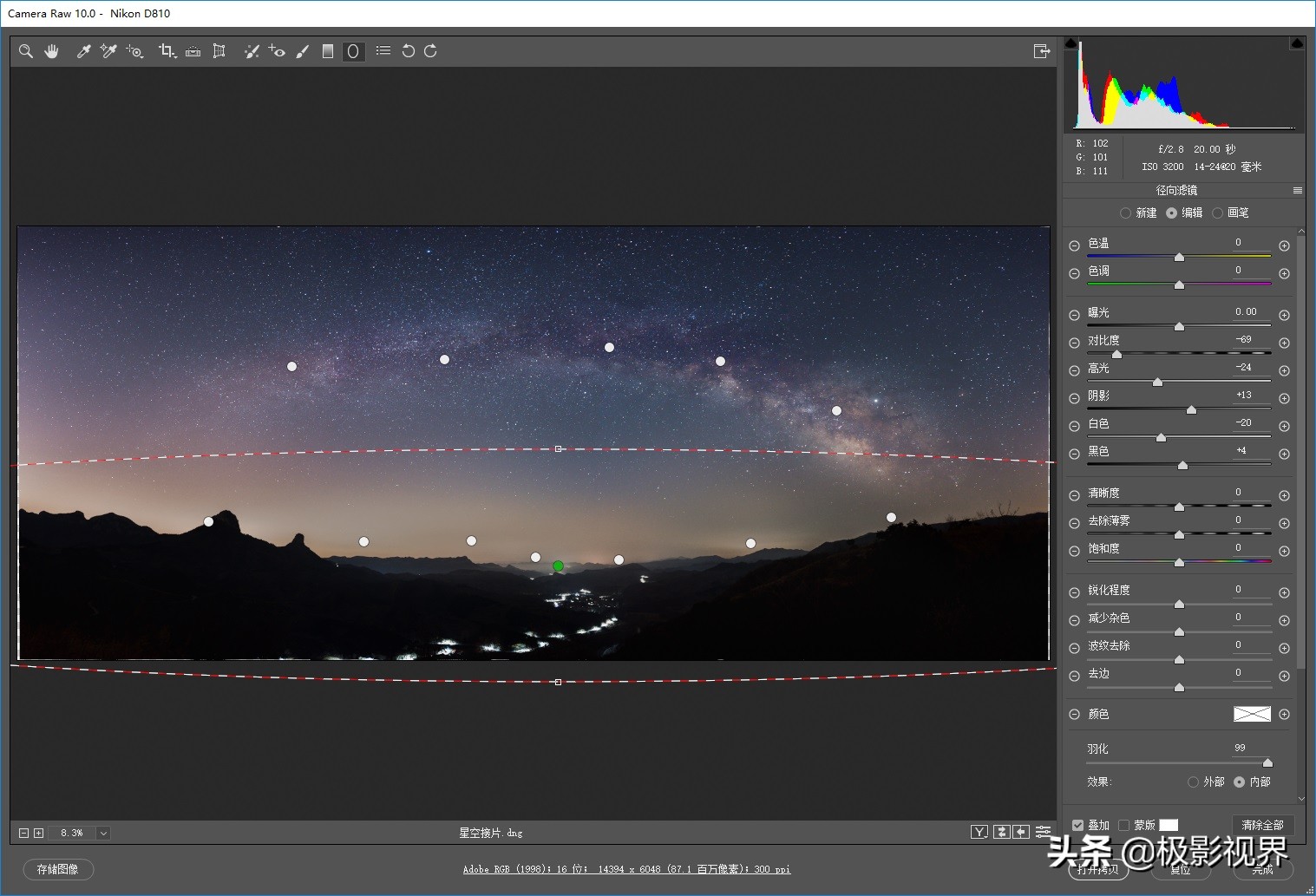Select the Hand tool
1316x896 pixels.
[x=52, y=51]
